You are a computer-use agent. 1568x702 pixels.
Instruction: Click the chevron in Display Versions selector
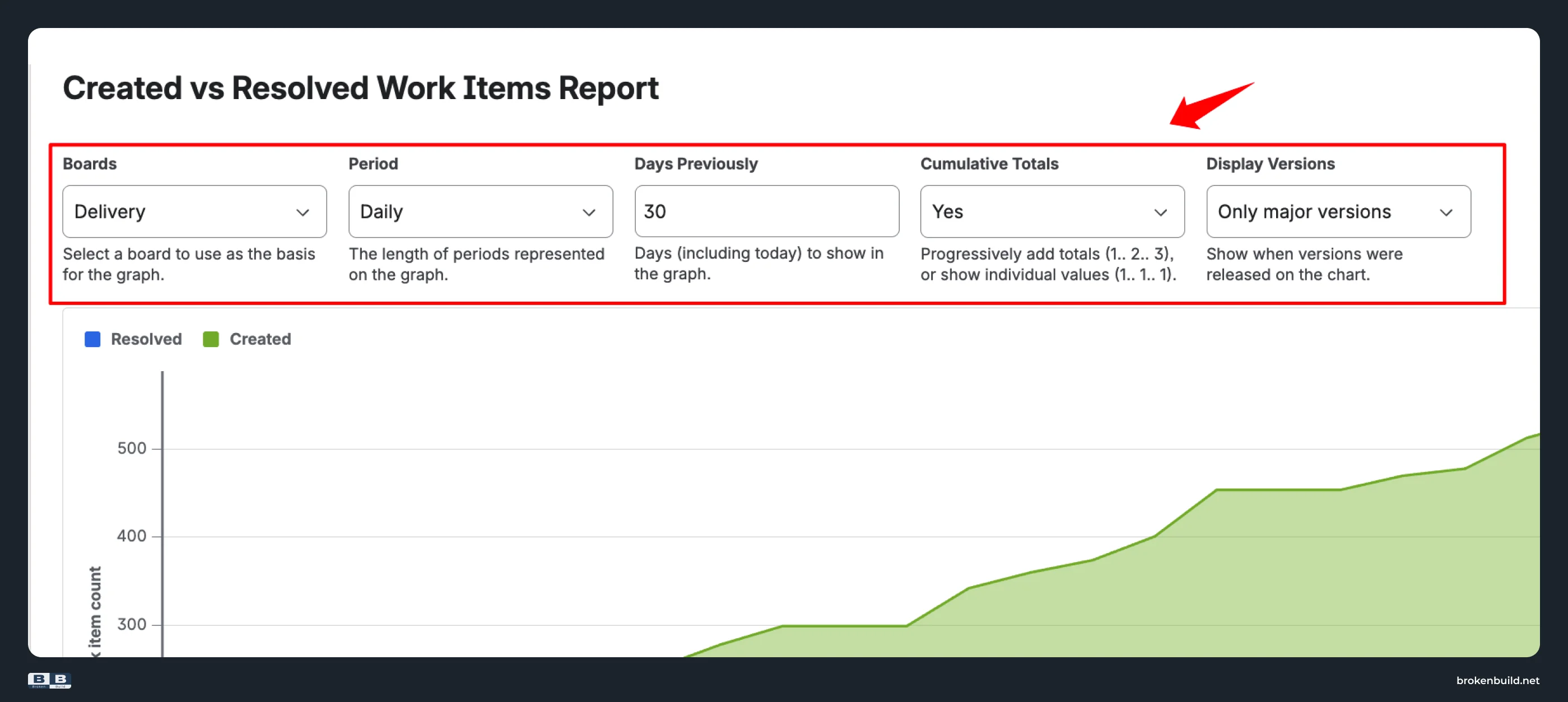[1446, 212]
